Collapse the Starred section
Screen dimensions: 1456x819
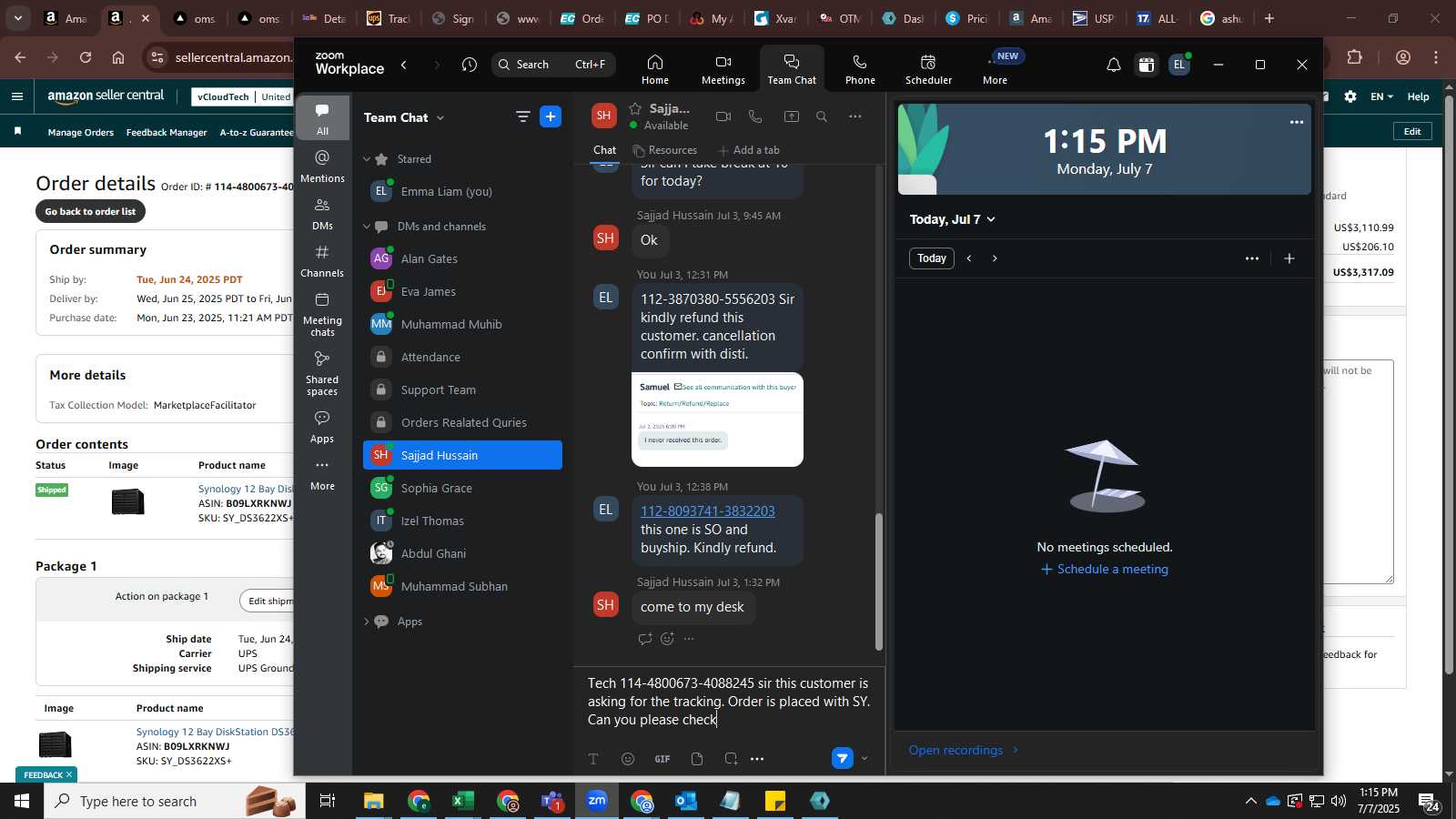pyautogui.click(x=367, y=159)
